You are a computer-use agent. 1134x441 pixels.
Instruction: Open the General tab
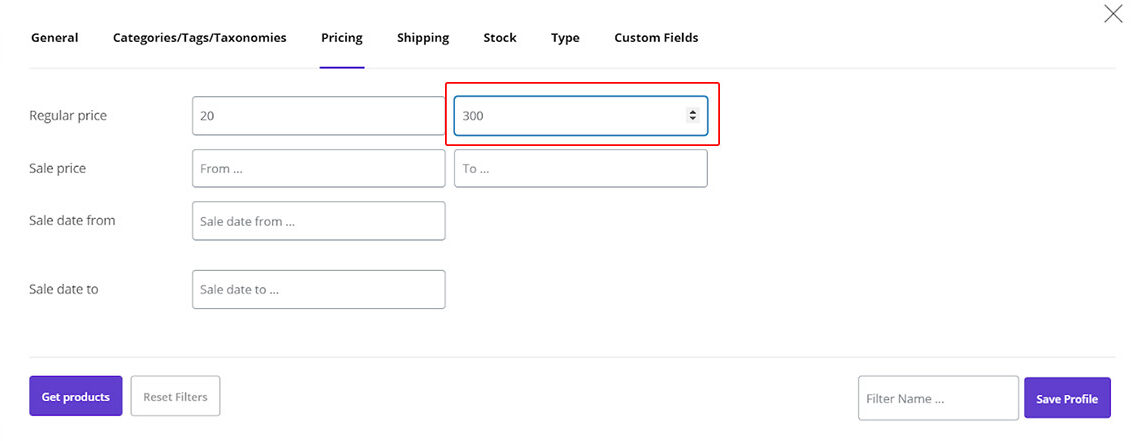point(54,38)
